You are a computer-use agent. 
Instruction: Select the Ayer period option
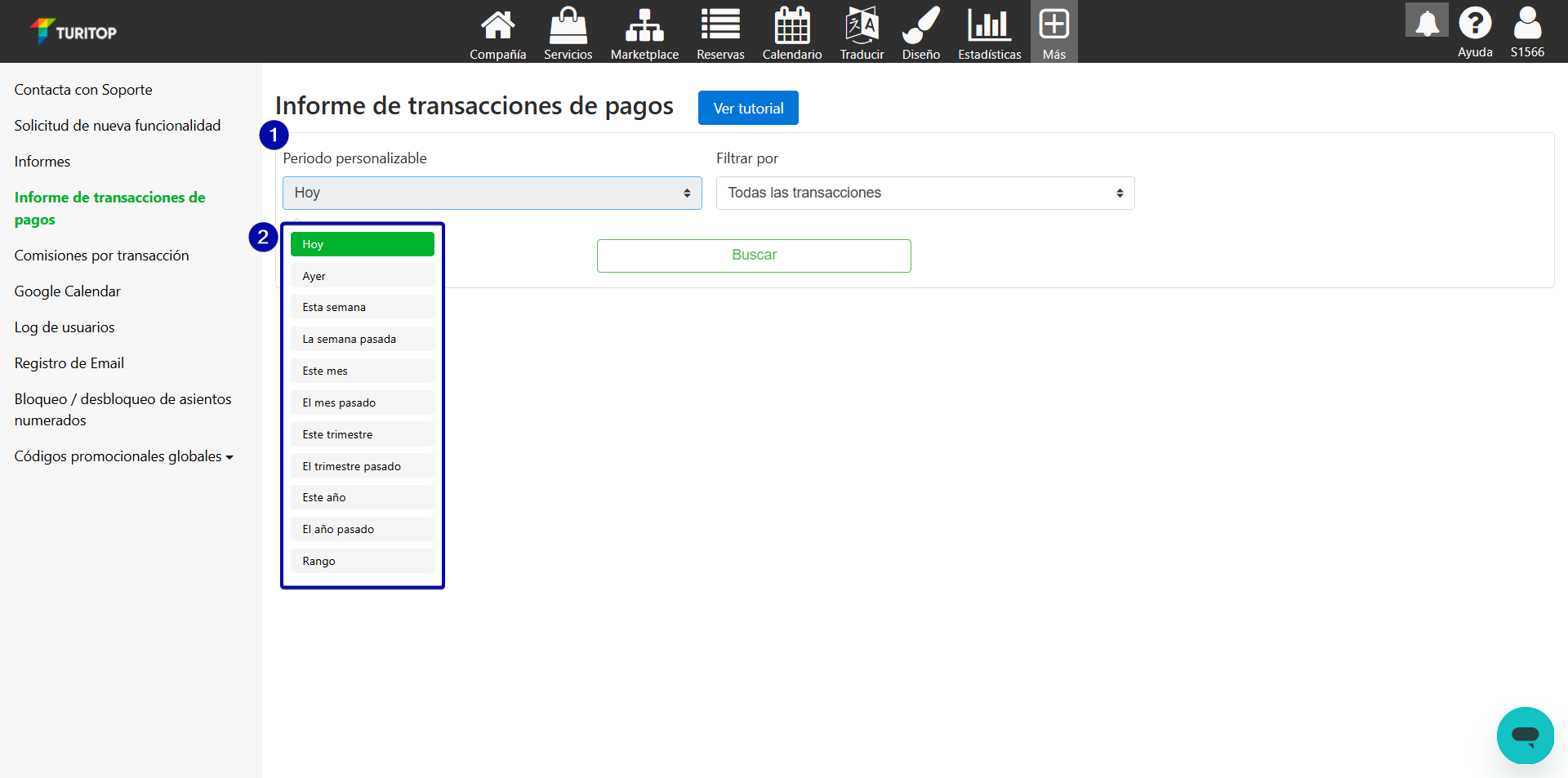[x=362, y=276]
